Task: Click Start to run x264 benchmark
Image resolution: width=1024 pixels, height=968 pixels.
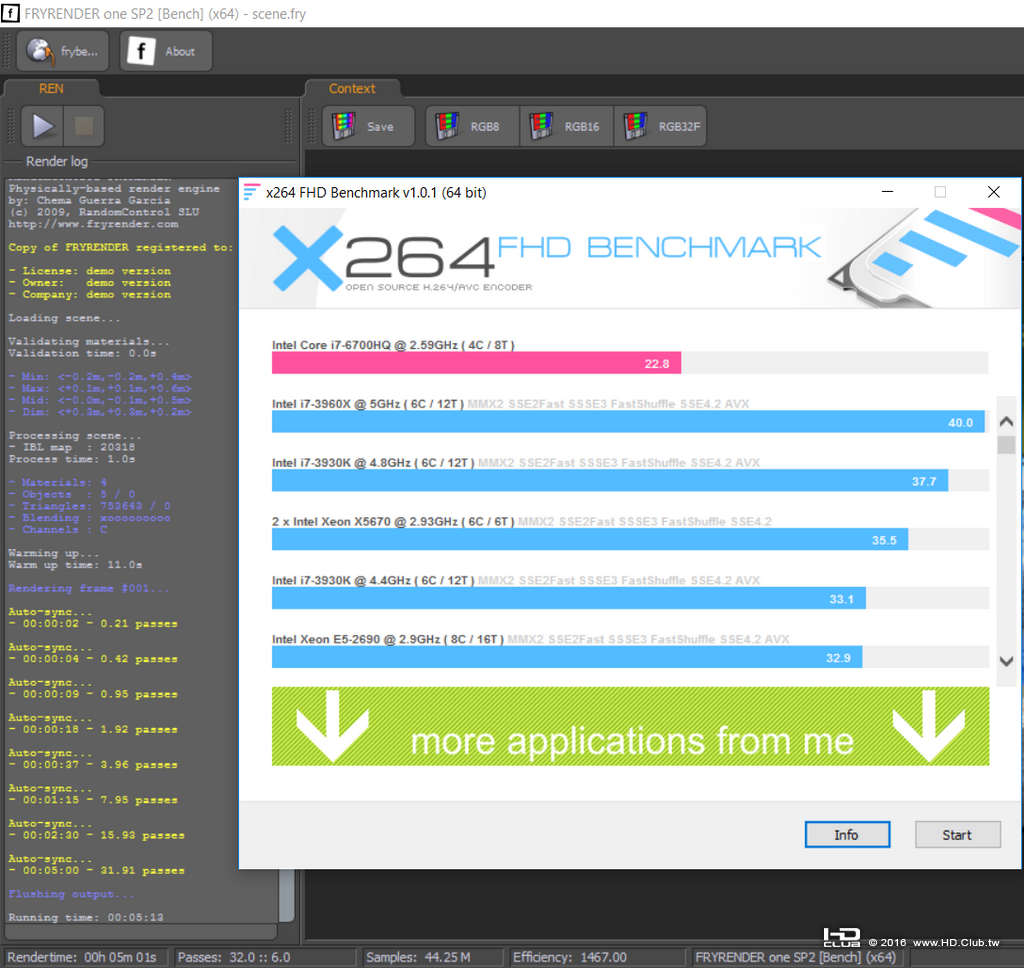Action: pos(957,835)
